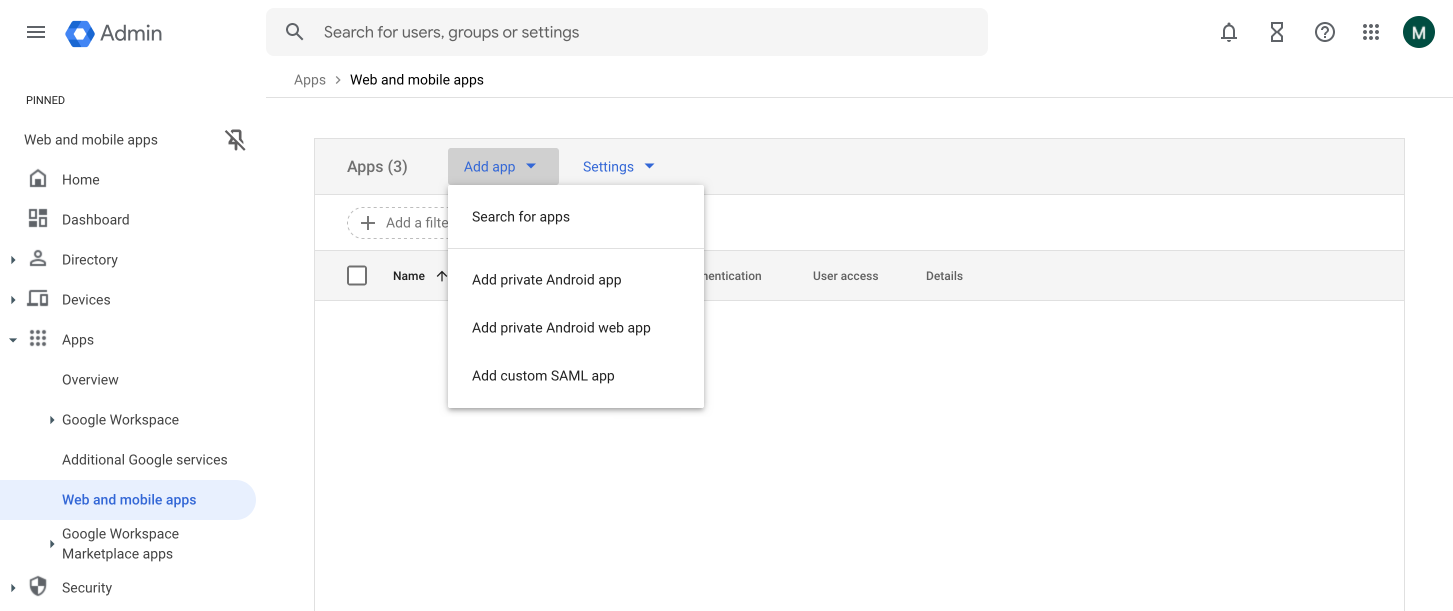Expand the Directory section in sidebar
The width and height of the screenshot is (1453, 611).
13,260
